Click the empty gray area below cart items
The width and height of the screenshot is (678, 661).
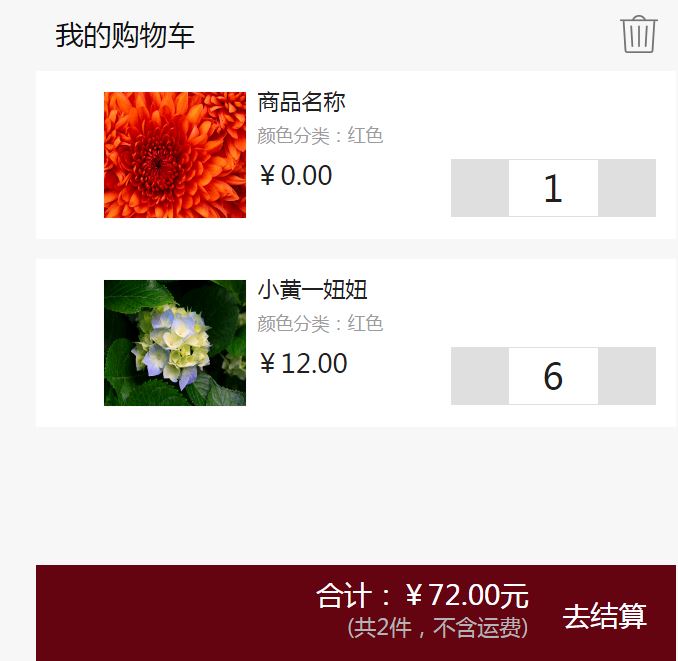click(x=355, y=495)
